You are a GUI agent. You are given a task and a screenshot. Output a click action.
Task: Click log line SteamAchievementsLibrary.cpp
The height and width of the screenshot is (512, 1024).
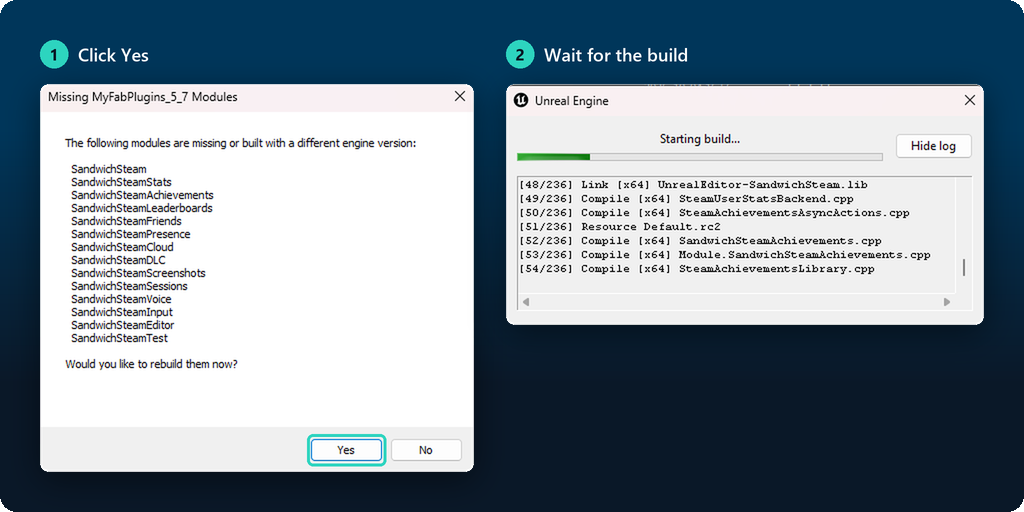click(x=696, y=269)
